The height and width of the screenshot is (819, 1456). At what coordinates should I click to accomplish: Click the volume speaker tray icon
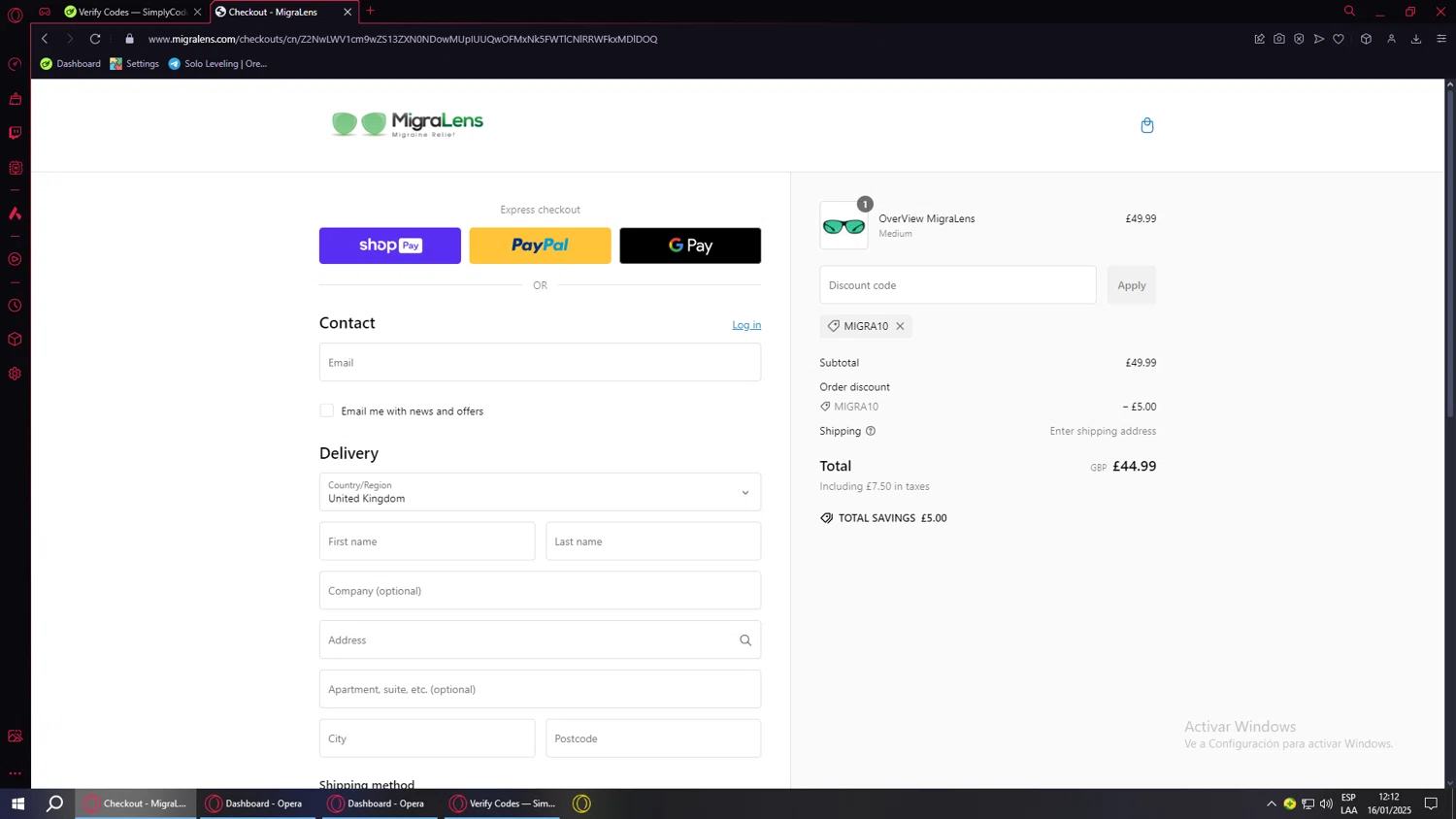click(1326, 803)
